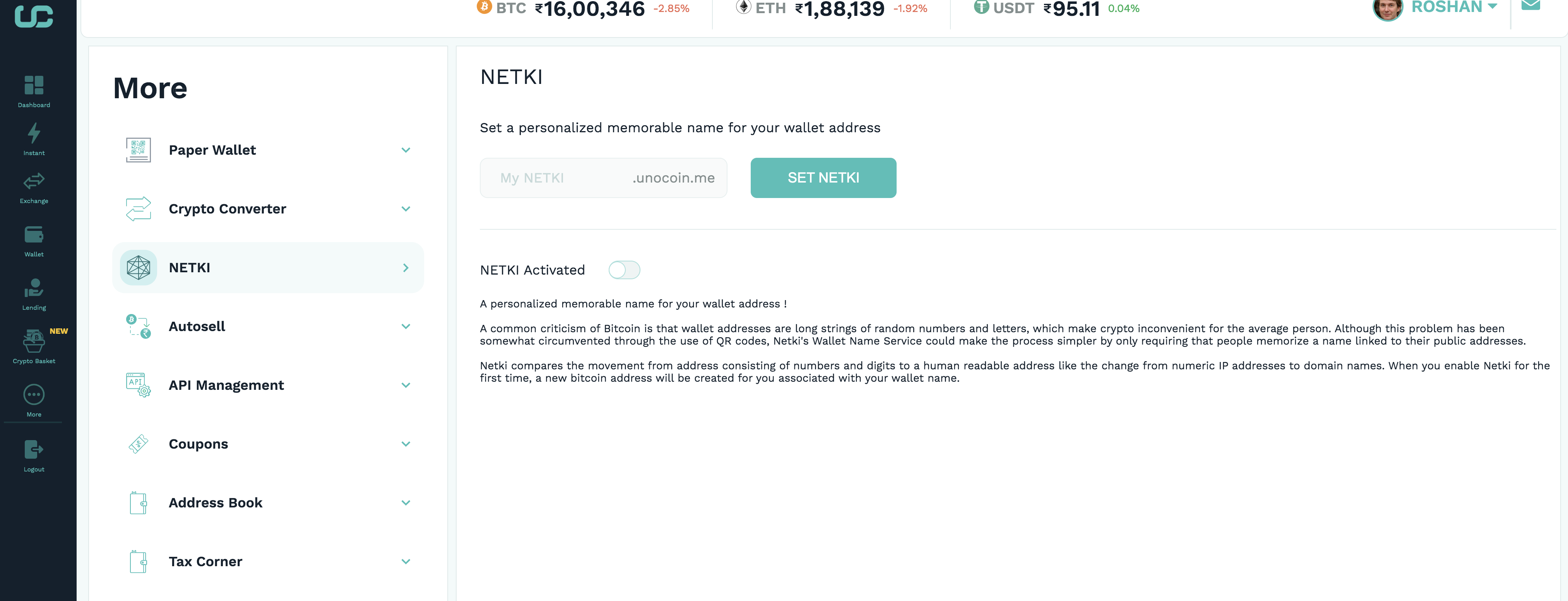Toggle the NETKI Activated switch
The height and width of the screenshot is (601, 1568).
[624, 270]
